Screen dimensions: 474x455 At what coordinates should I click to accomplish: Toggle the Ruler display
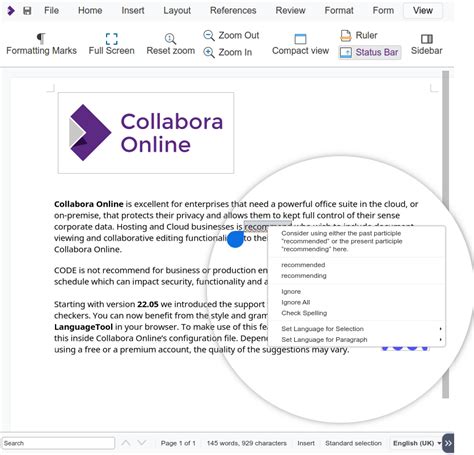click(x=359, y=35)
